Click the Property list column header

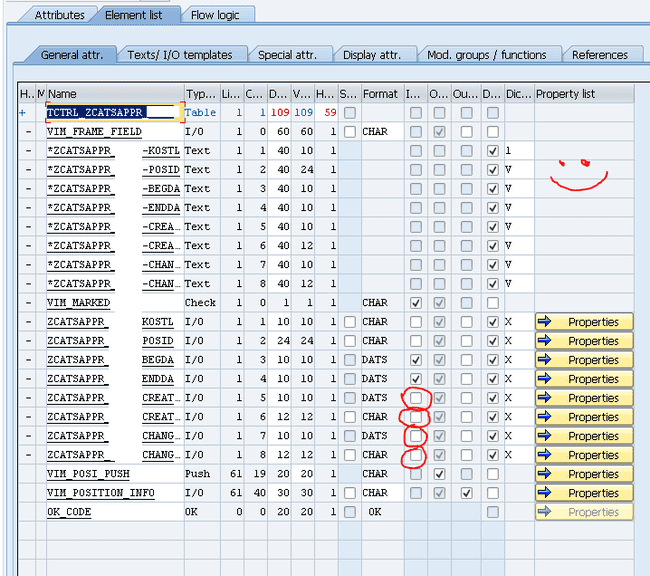coord(584,94)
